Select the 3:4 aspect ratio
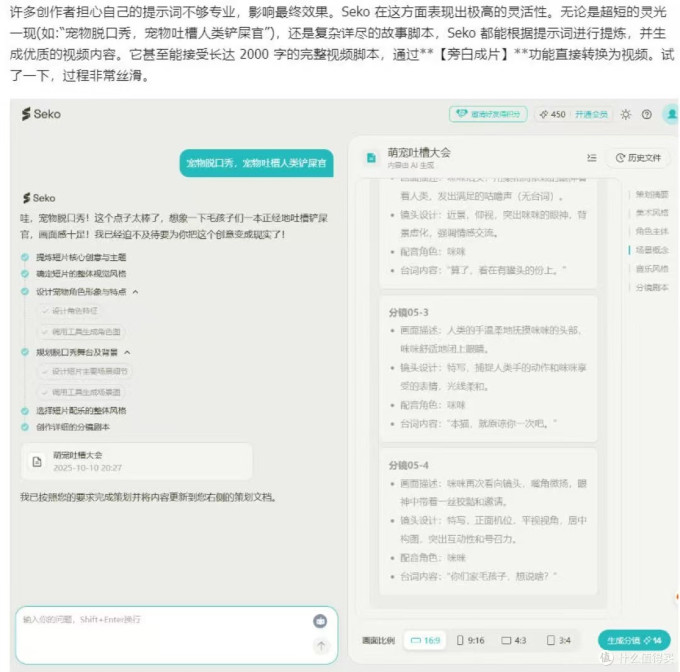Screen dimensions: 680x672 coord(559,640)
